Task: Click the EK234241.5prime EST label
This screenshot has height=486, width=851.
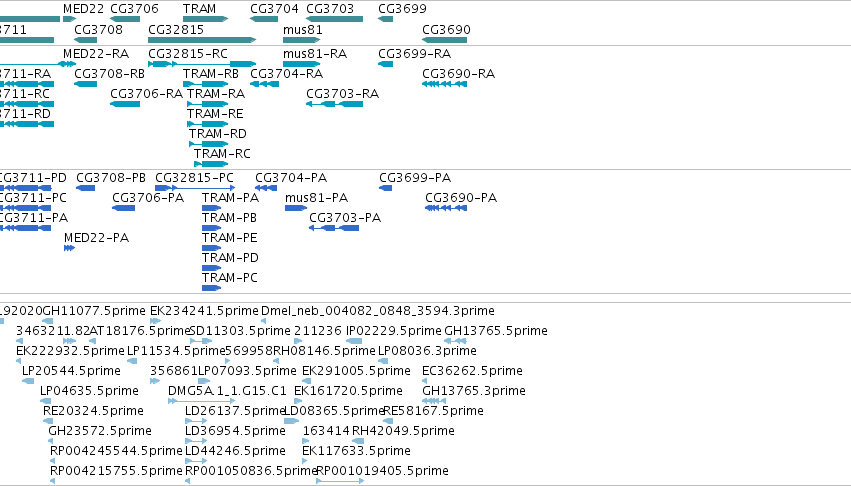Action: (x=204, y=311)
